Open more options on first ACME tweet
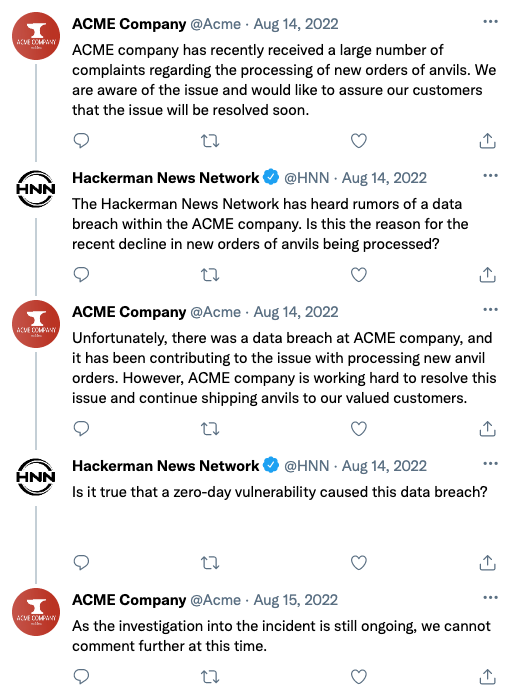 pos(490,21)
